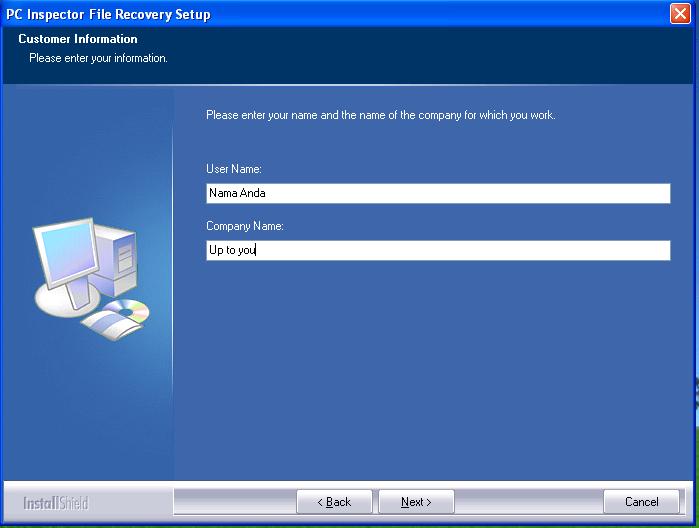The height and width of the screenshot is (528, 699).
Task: Click the 'PC Inspector File Recovery Setup' title
Action: pos(108,14)
